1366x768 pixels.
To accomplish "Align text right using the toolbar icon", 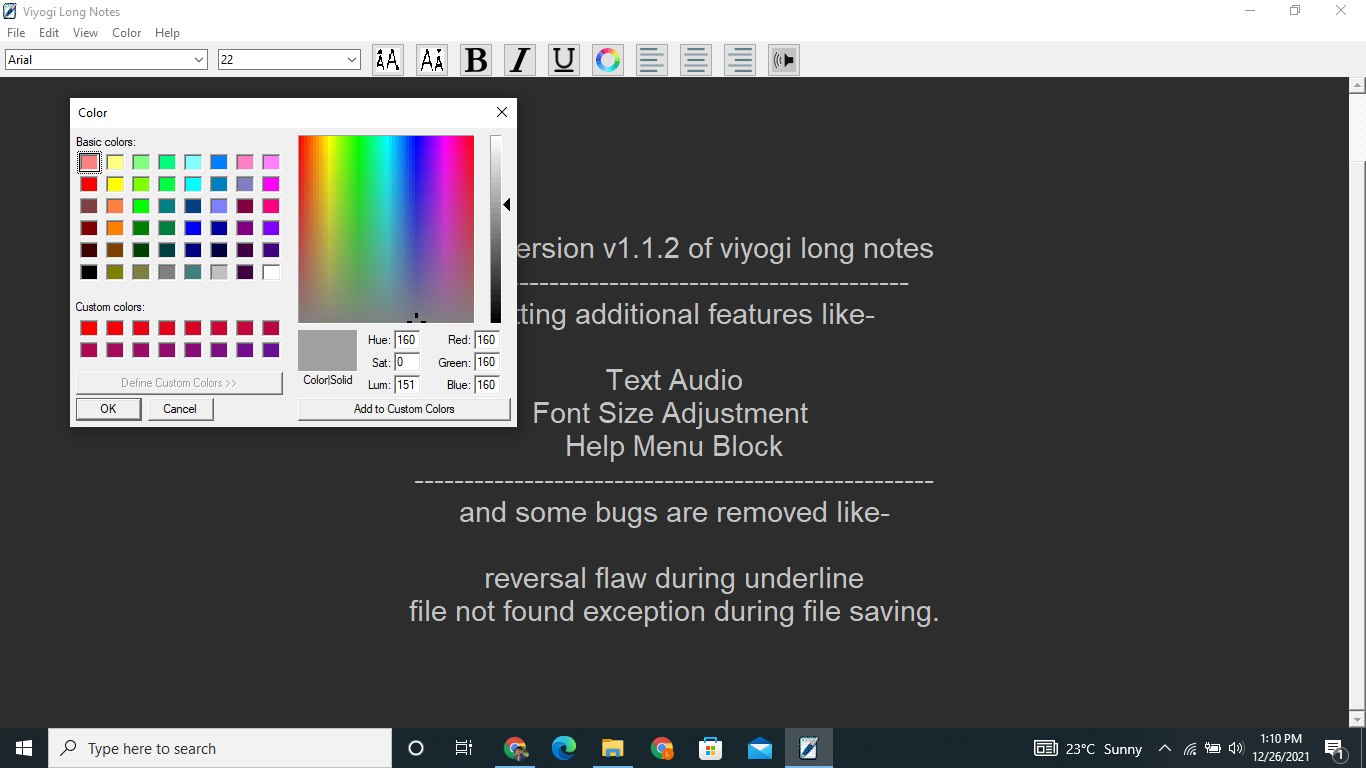I will pos(740,60).
